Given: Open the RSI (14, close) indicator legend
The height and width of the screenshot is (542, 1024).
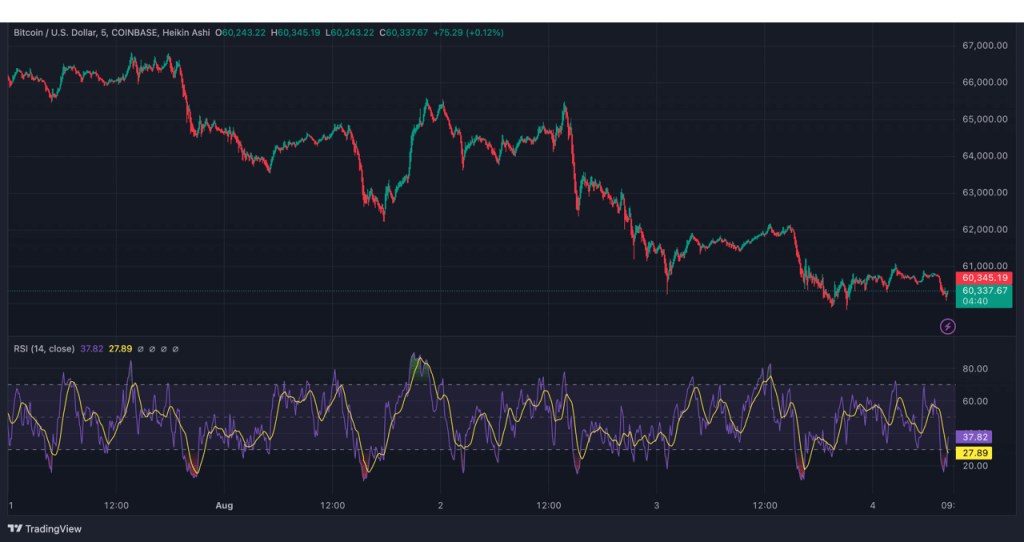Looking at the screenshot, I should (44, 349).
